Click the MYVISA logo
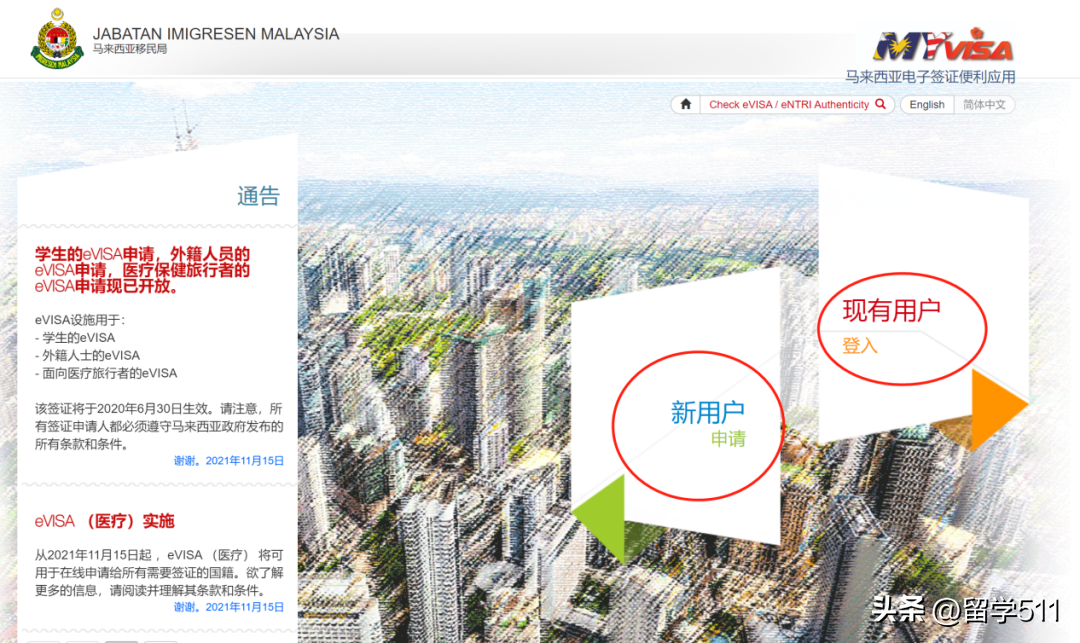1080x643 pixels. point(944,45)
